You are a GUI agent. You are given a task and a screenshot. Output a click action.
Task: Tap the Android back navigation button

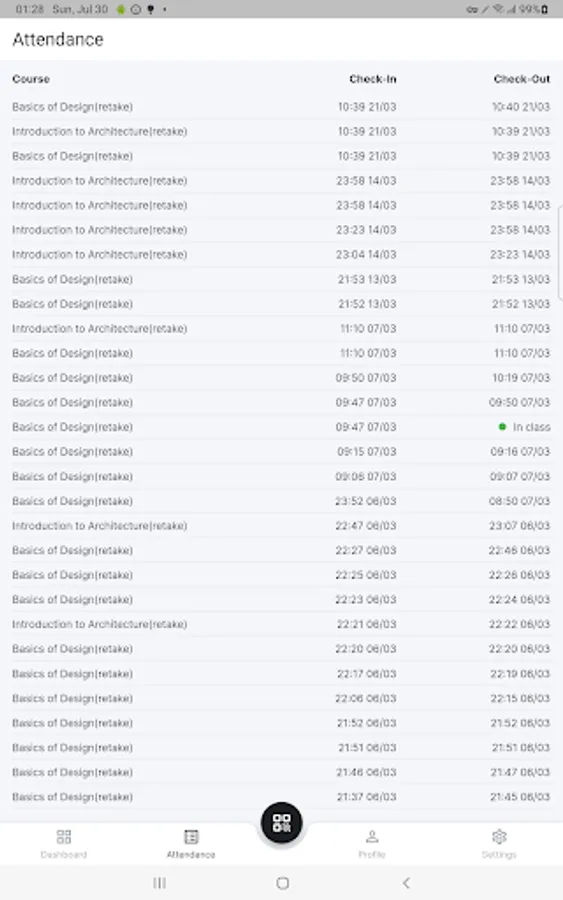(x=406, y=883)
